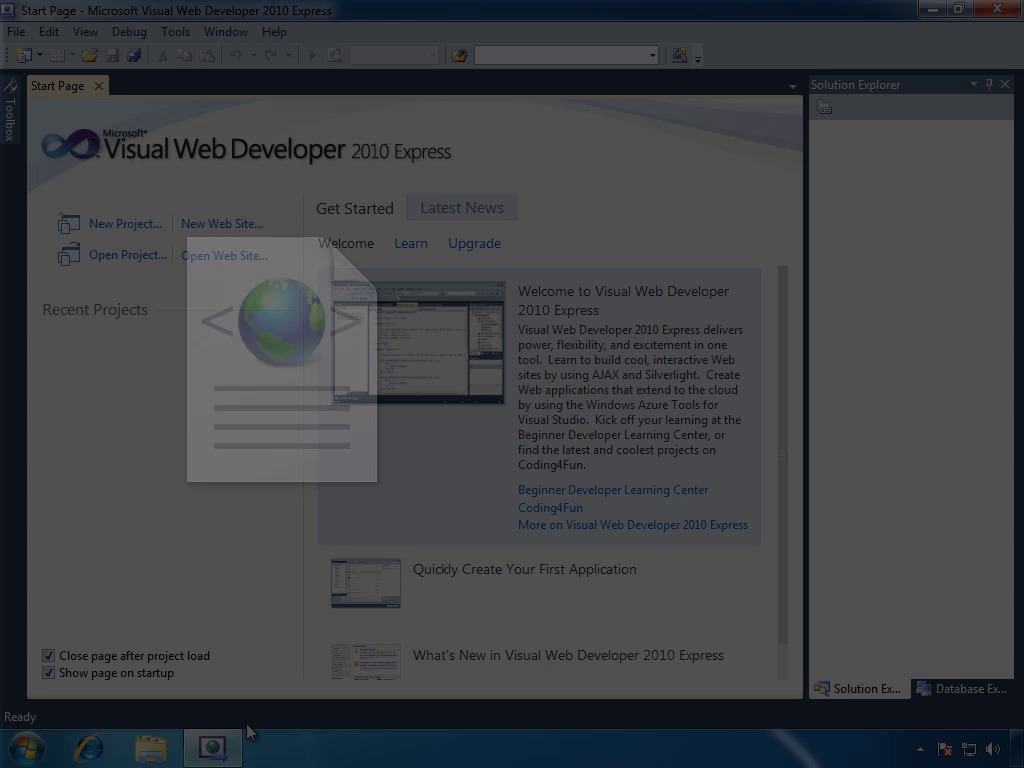Screen dimensions: 1024x768
Task: Open the View menu
Action: tap(85, 32)
